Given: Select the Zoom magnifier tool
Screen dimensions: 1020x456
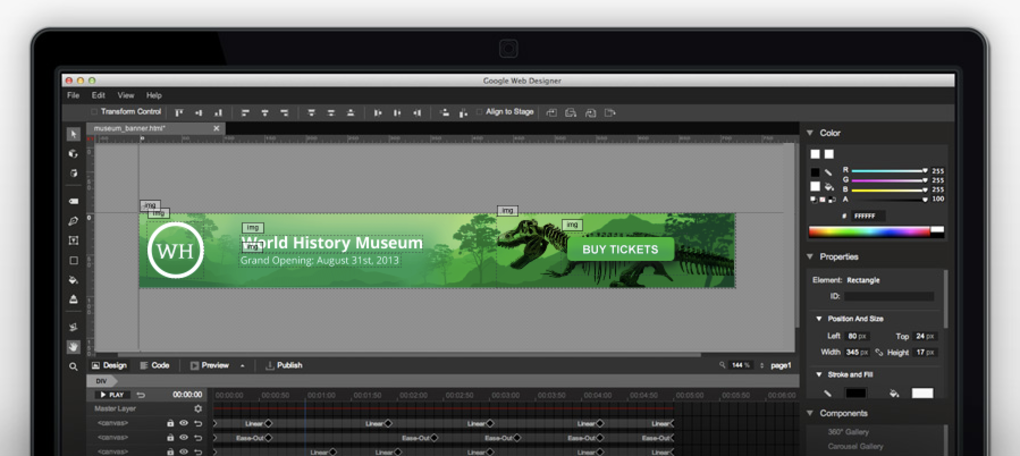Looking at the screenshot, I should 73,367.
